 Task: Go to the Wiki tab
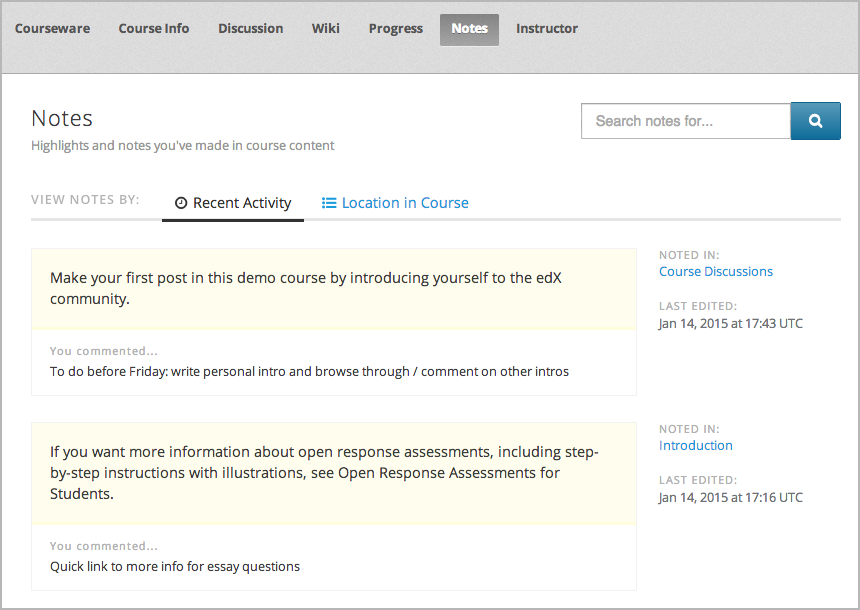pos(325,29)
